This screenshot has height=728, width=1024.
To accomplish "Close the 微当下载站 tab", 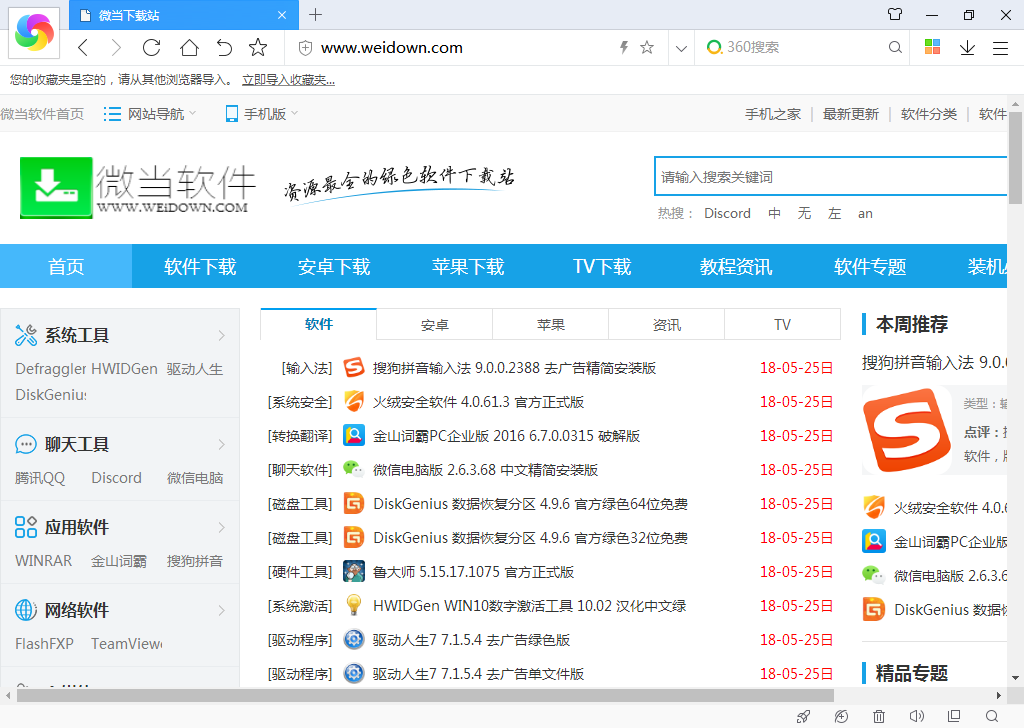I will click(281, 15).
